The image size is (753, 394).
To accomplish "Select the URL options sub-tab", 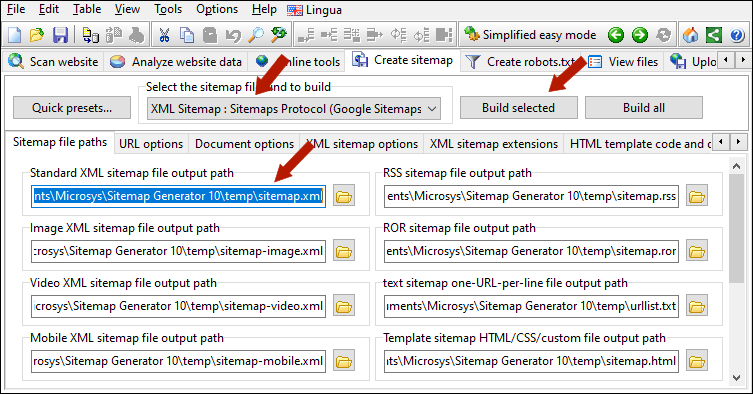I will 151,144.
